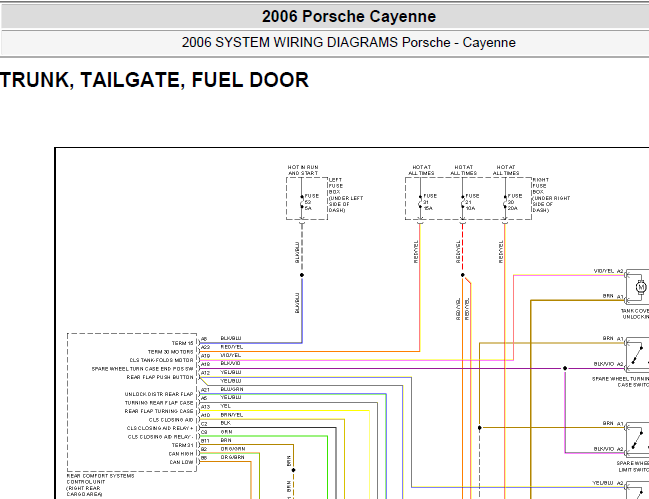
Task: Click the Hot In Run And Start label
Action: 303,170
